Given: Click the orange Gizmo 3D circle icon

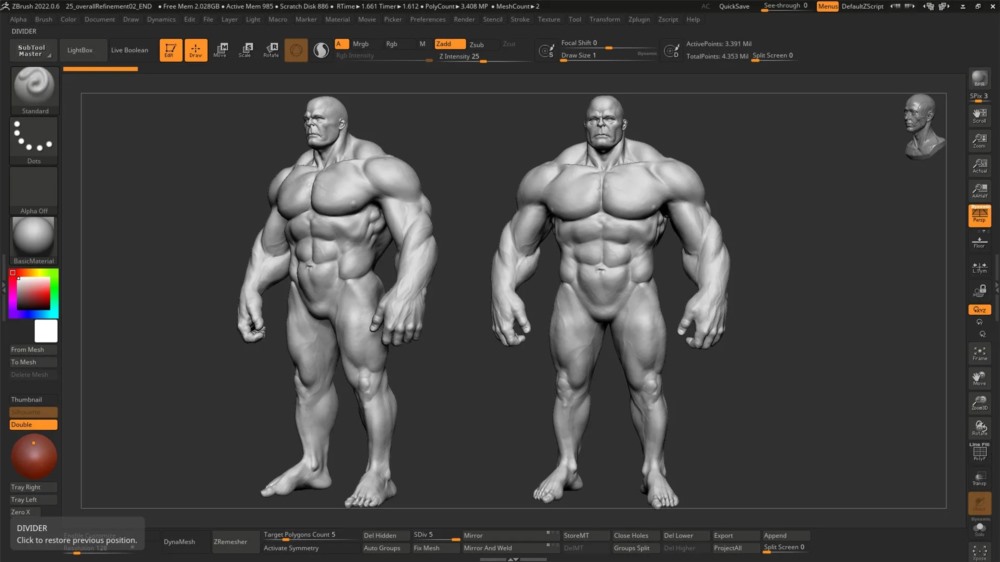Looking at the screenshot, I should tap(296, 50).
